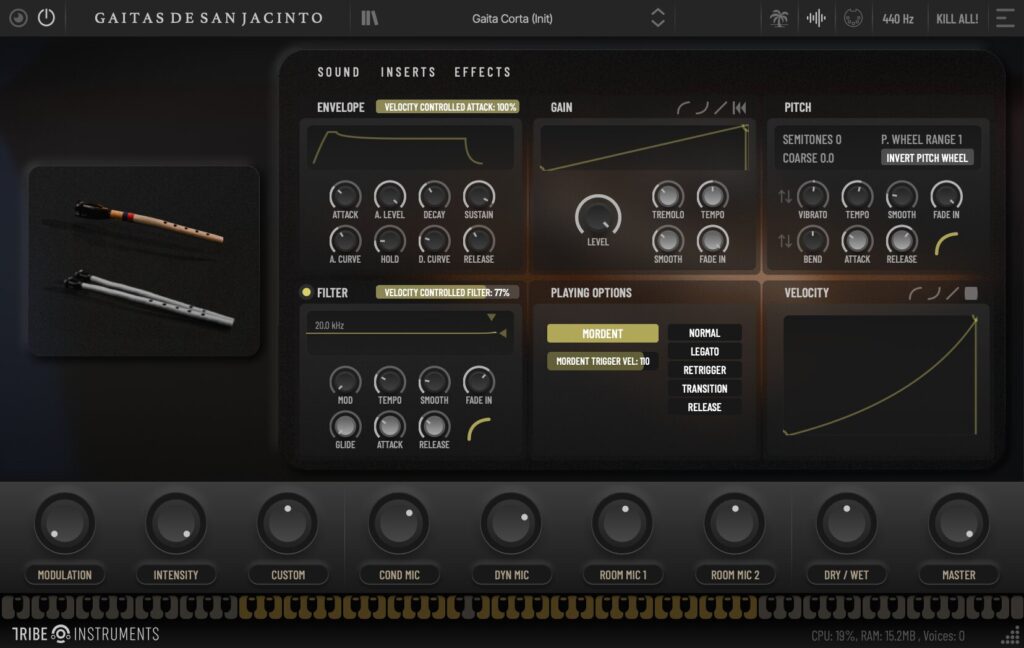Click the Coarse 0.0 value
The width and height of the screenshot is (1024, 648).
(x=808, y=158)
